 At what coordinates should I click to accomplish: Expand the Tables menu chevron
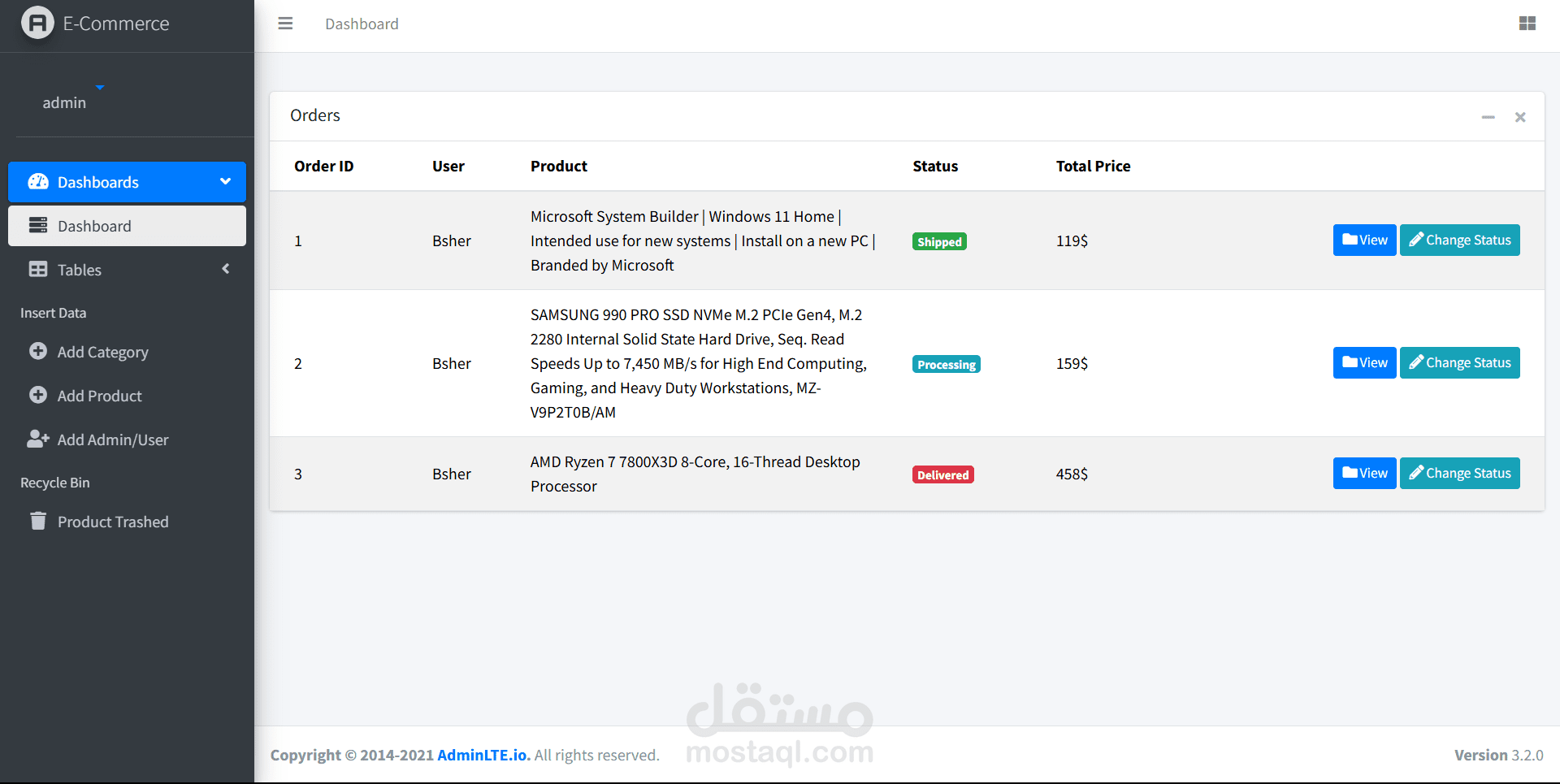[x=226, y=268]
